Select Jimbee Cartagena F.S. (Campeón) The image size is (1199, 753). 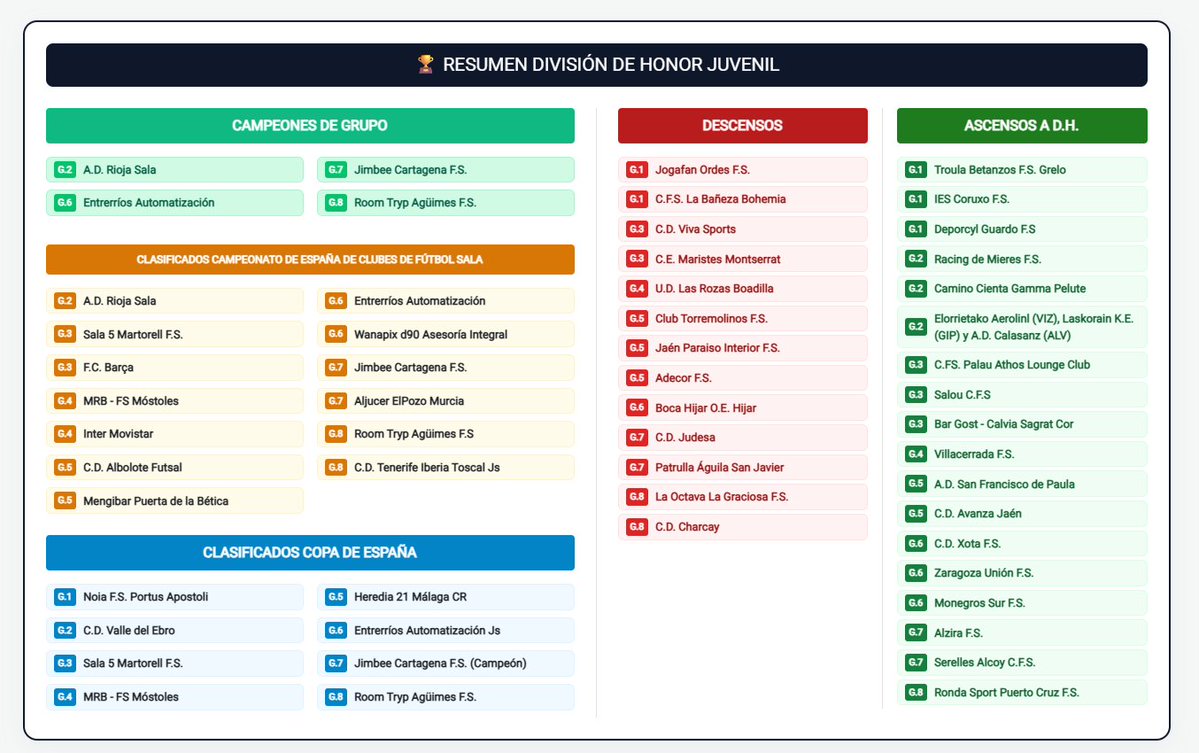pos(445,663)
